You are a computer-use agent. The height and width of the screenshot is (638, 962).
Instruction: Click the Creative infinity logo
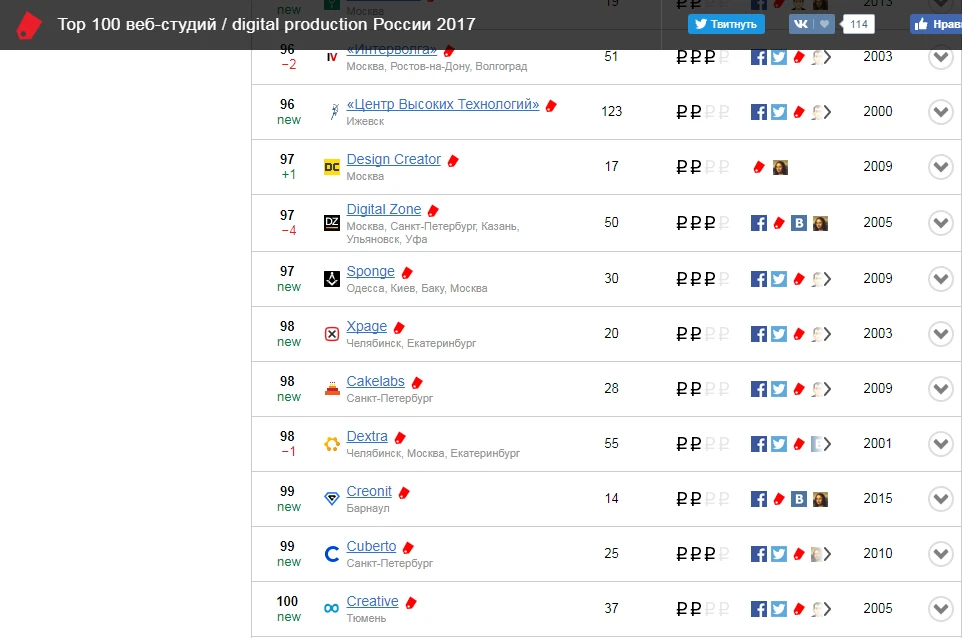331,609
